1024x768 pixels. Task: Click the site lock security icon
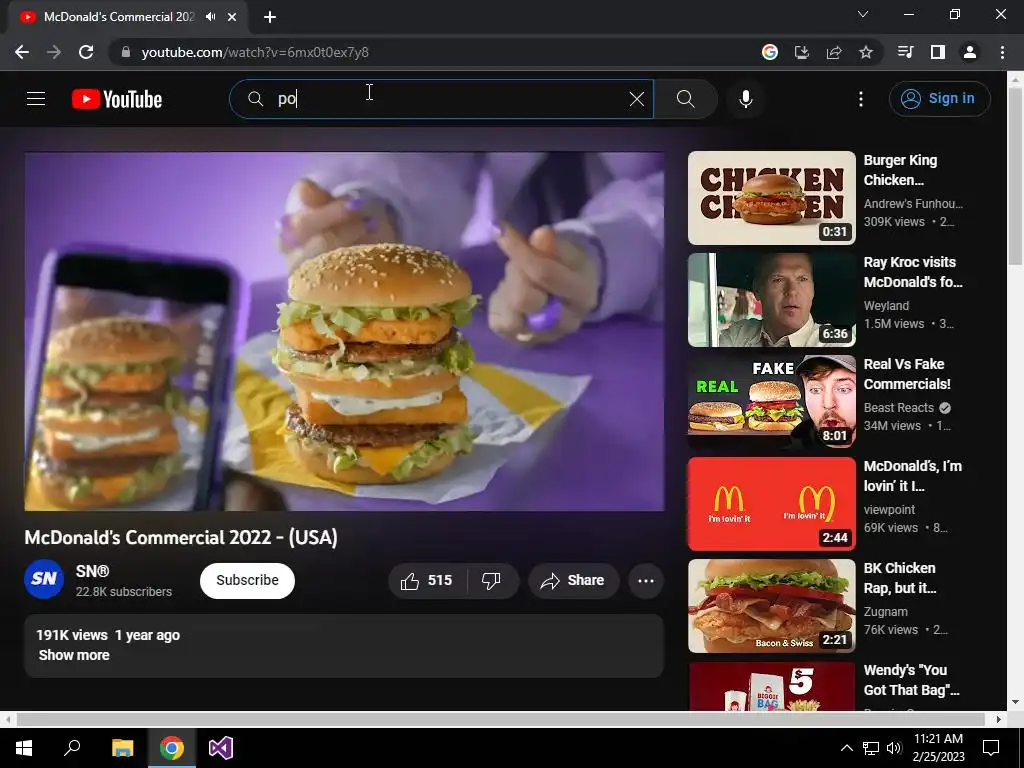tap(126, 52)
